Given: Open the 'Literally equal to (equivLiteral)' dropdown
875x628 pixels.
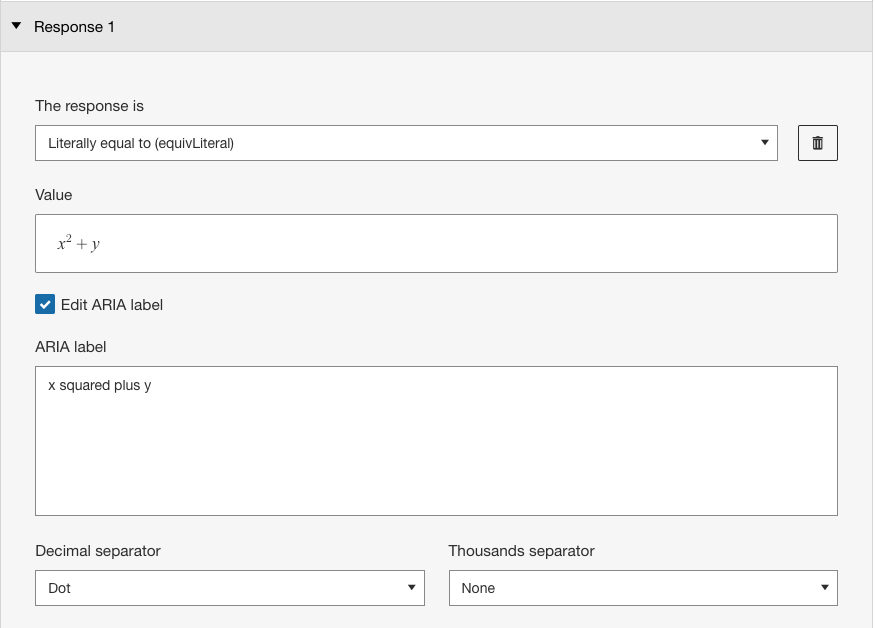Looking at the screenshot, I should pyautogui.click(x=406, y=143).
